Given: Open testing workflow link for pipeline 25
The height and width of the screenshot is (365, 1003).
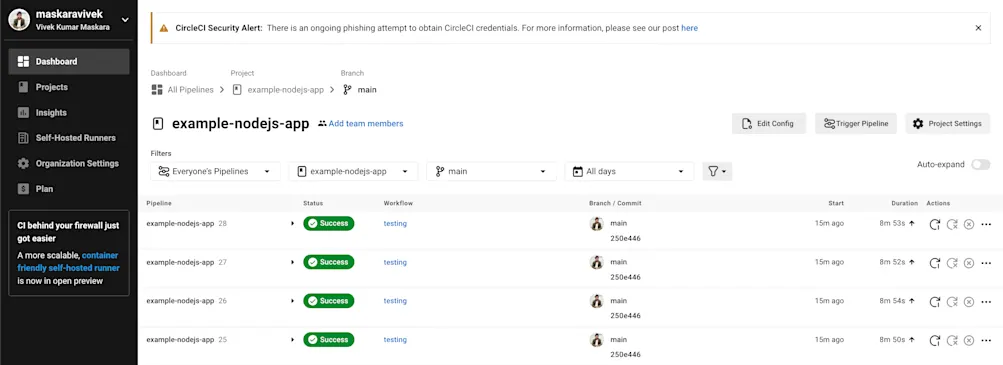Looking at the screenshot, I should coord(395,339).
